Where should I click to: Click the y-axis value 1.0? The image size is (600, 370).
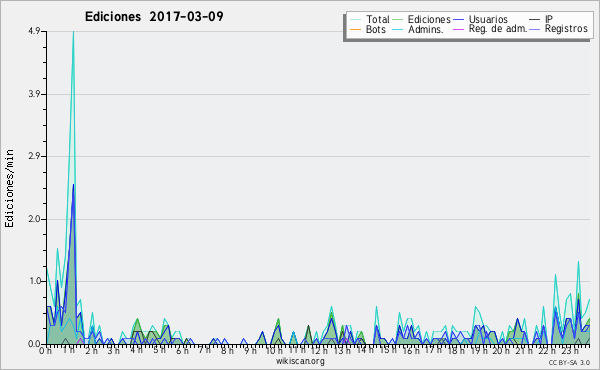click(34, 282)
